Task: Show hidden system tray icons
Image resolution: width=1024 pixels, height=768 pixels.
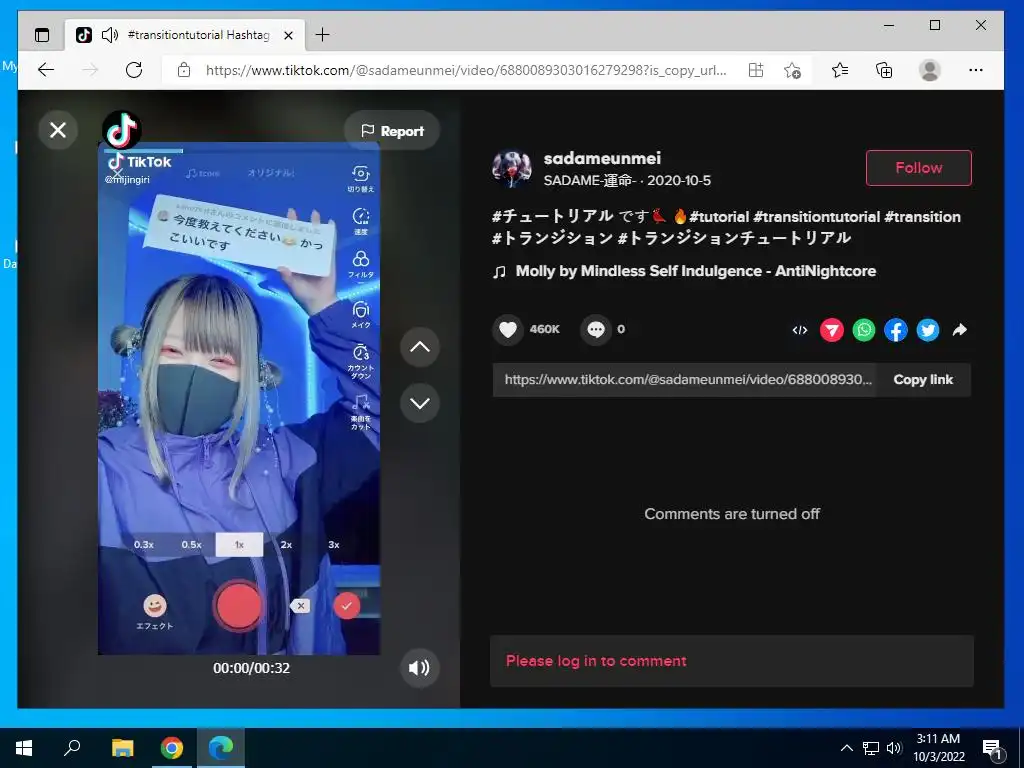Action: [846, 748]
